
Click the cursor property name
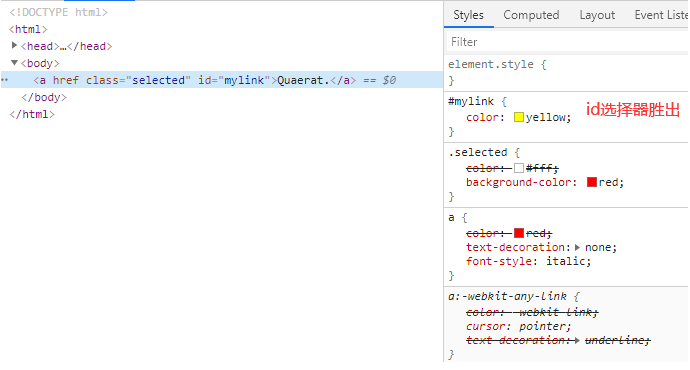pos(485,326)
